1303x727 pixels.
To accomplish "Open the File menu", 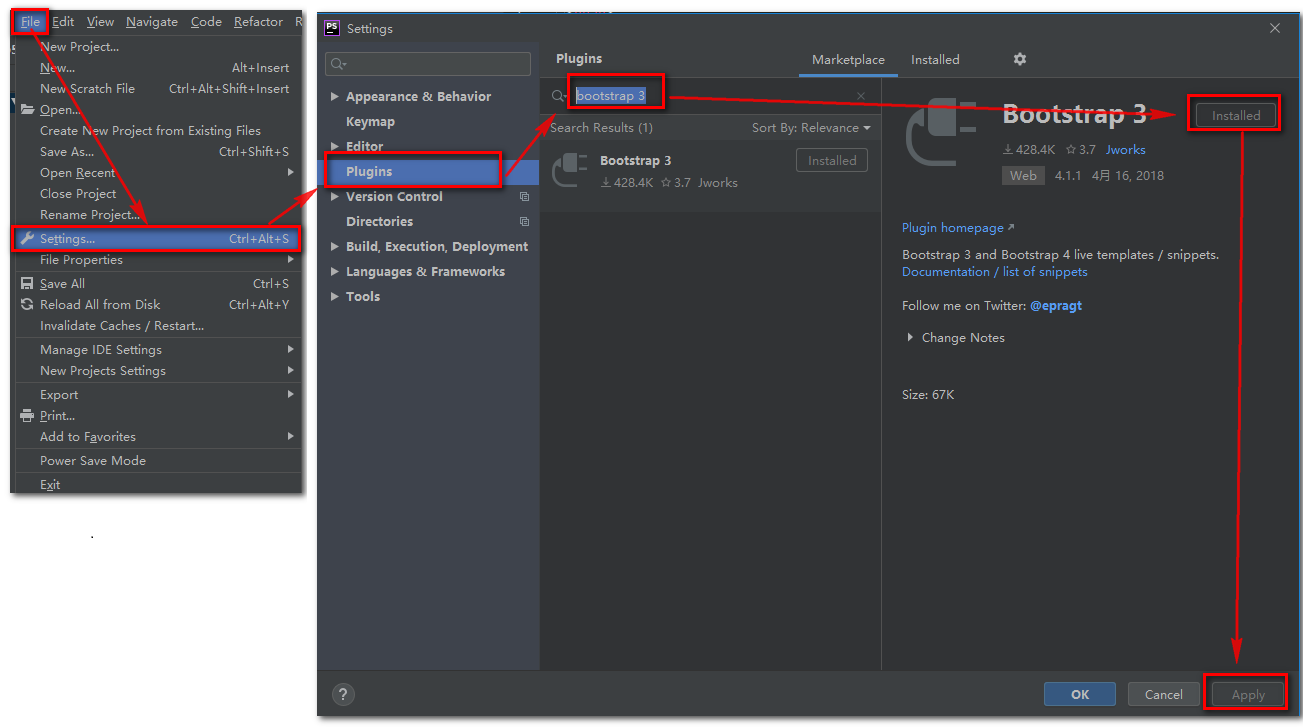I will point(30,21).
